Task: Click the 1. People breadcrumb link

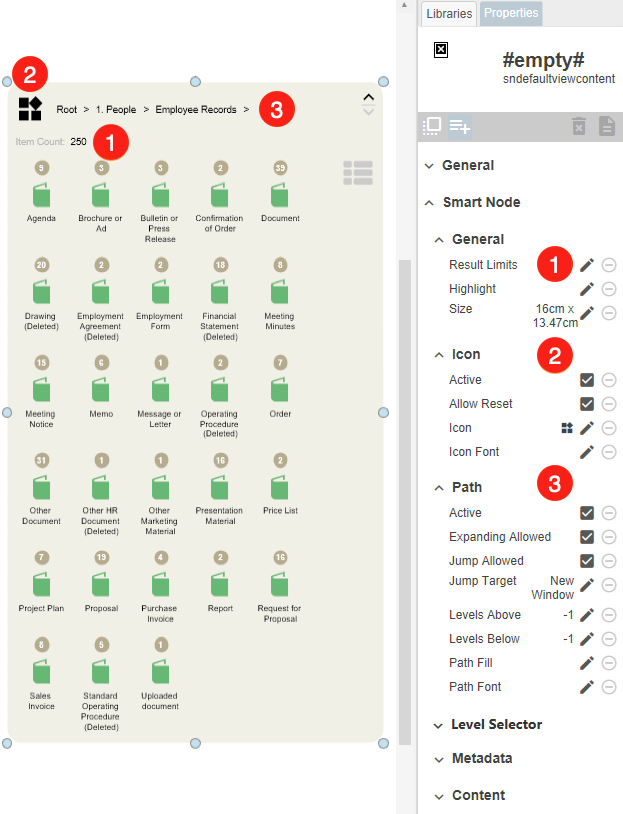Action: tap(115, 110)
